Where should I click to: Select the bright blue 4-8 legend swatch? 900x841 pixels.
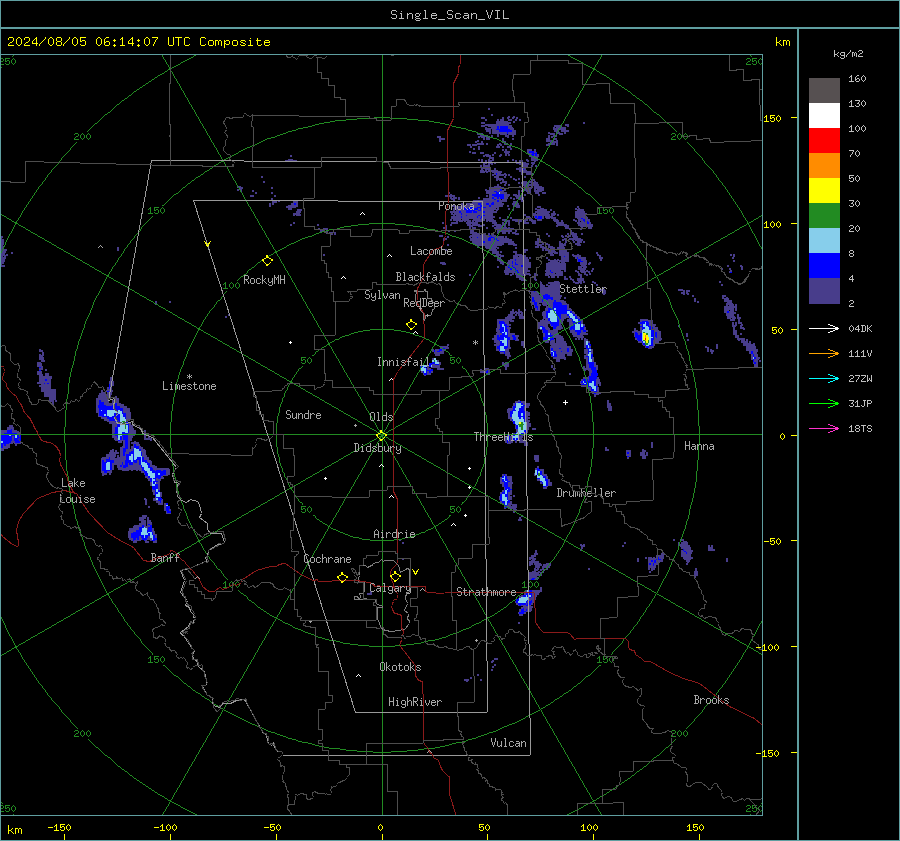coord(824,266)
